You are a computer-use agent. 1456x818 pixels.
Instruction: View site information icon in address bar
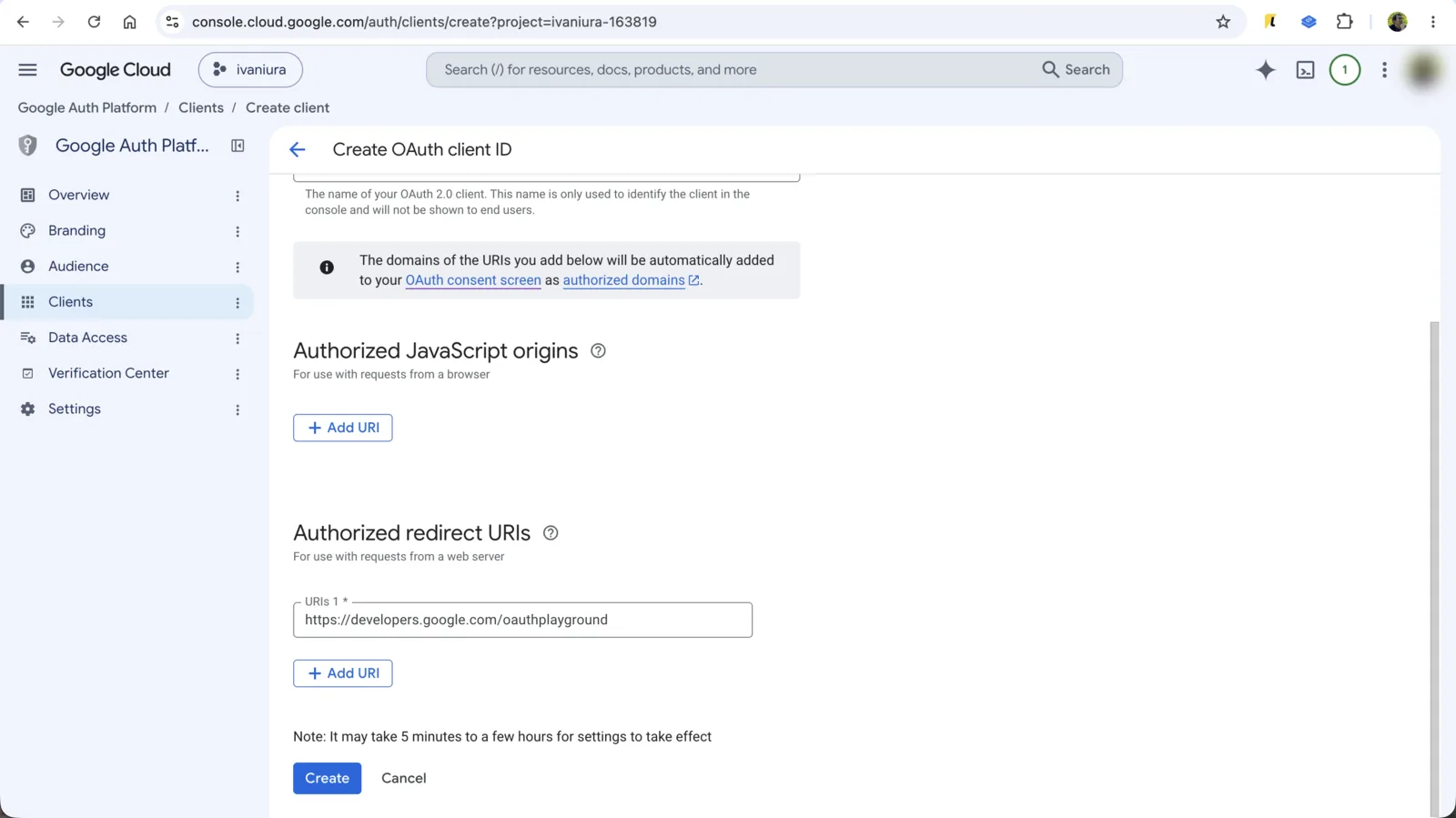pyautogui.click(x=172, y=22)
